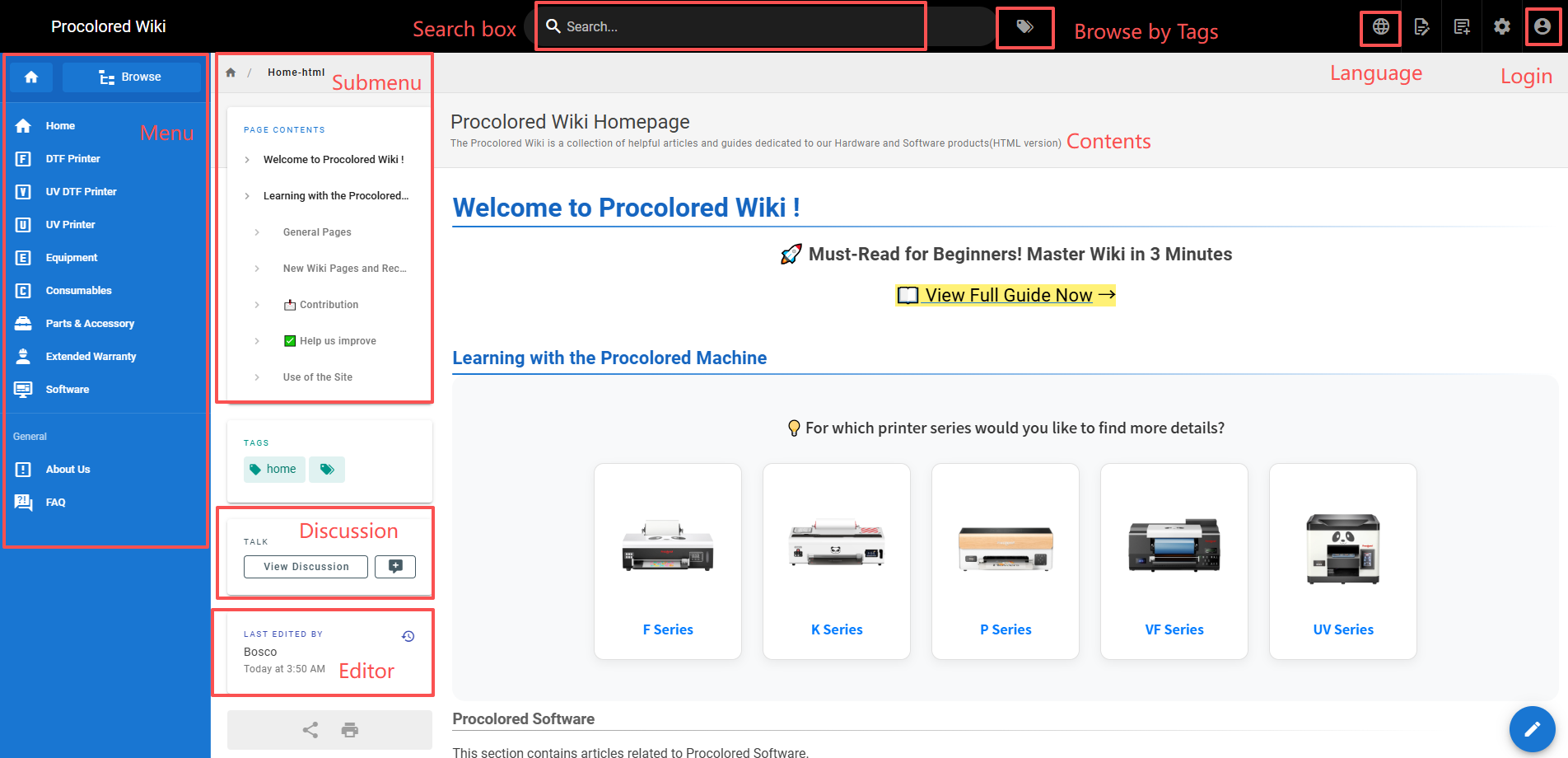Open the UV Series printer thumbnail

pyautogui.click(x=1343, y=548)
